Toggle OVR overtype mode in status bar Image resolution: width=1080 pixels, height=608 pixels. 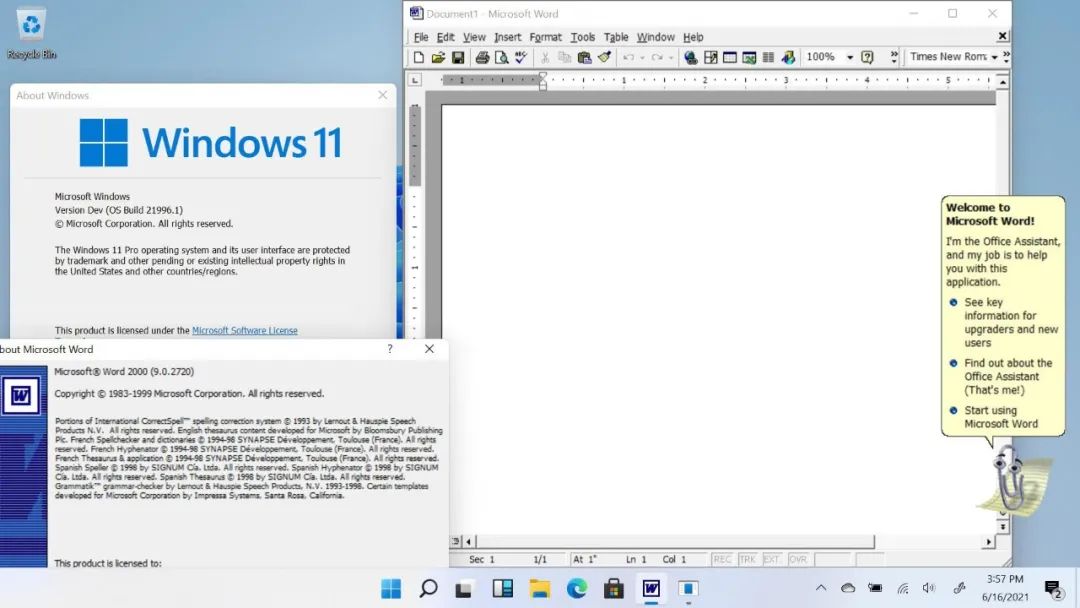[798, 560]
